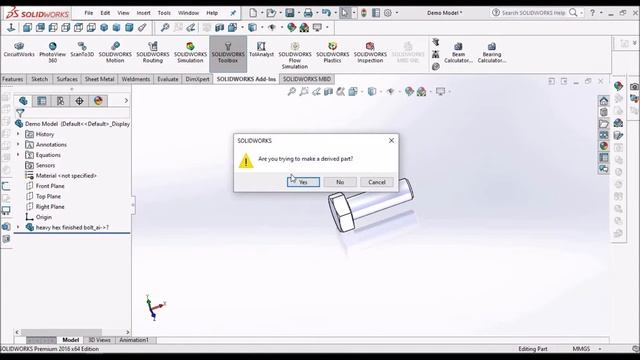The image size is (640, 360).
Task: Expand the heavy hex finished bolt node
Action: pos(18,227)
